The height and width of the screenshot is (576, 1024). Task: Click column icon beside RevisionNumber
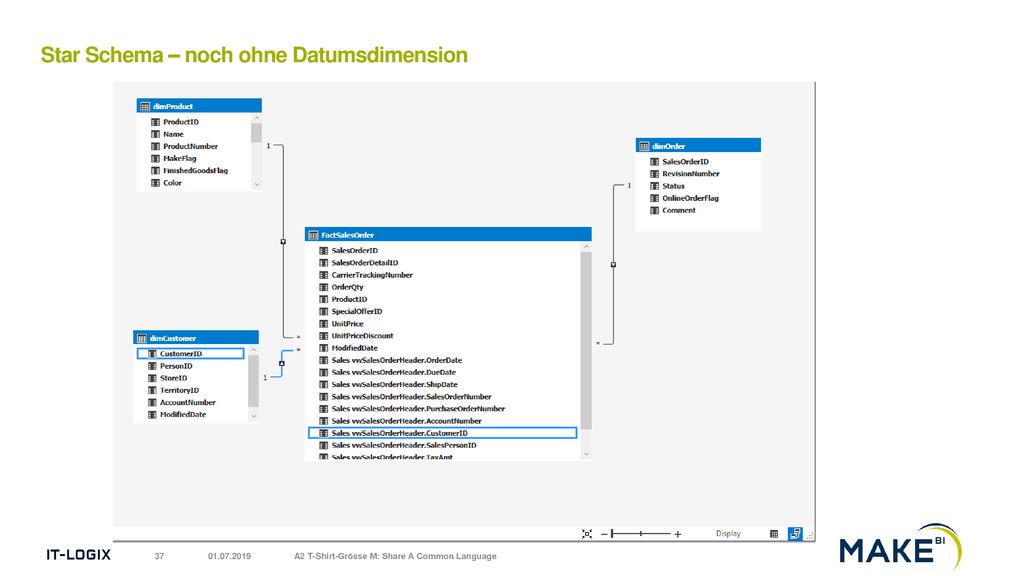coord(654,174)
